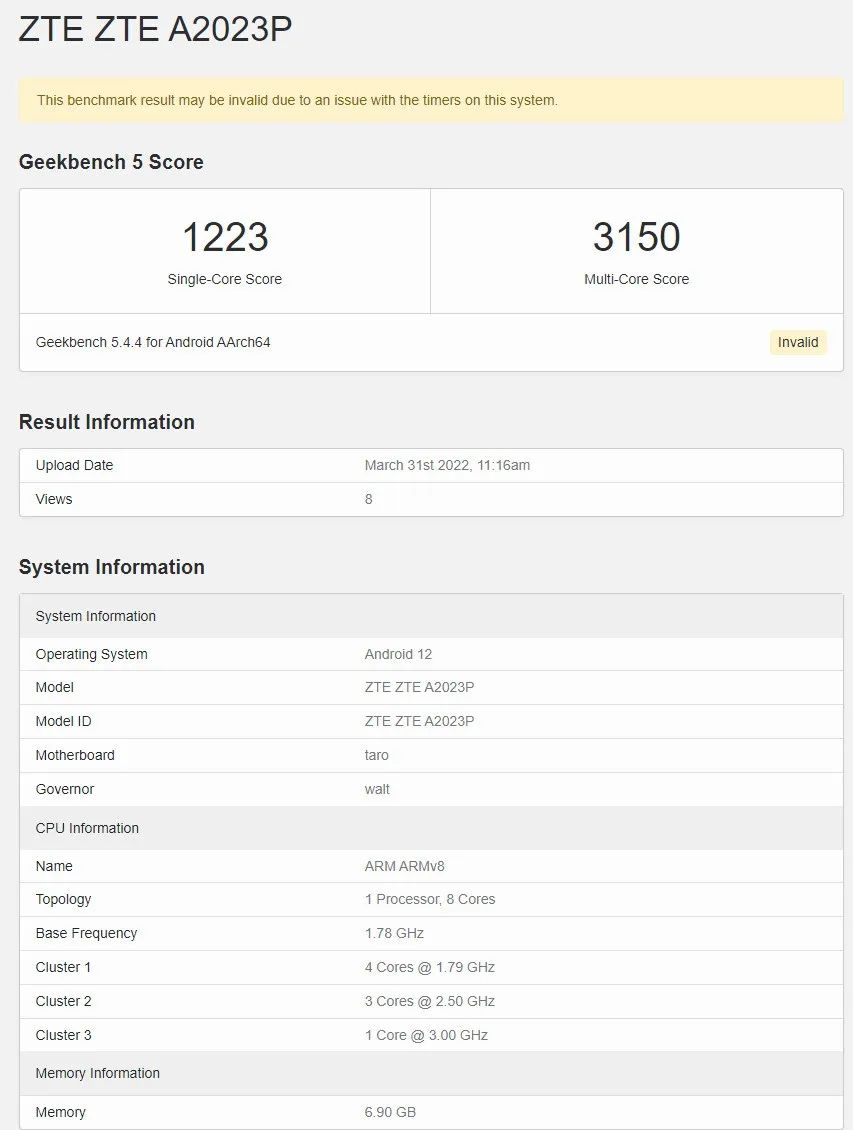Select the taro motherboard value
853x1130 pixels.
click(x=376, y=755)
